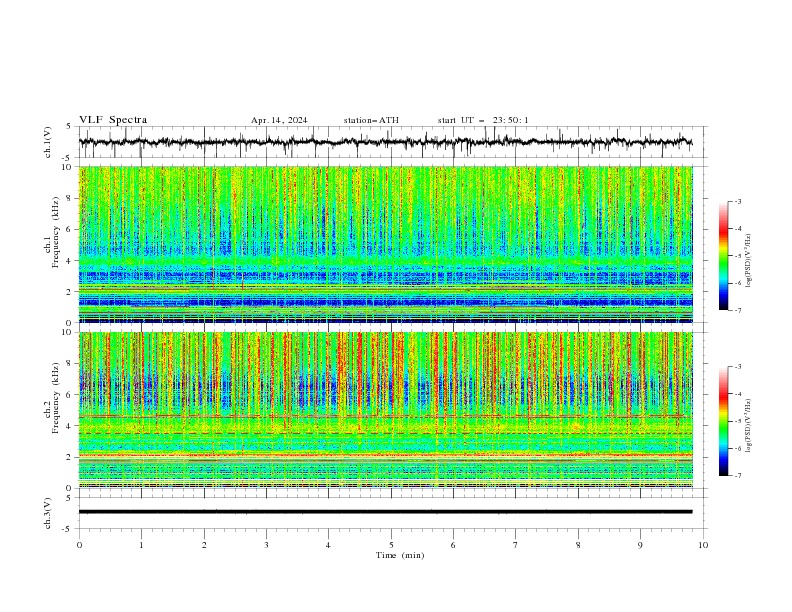The width and height of the screenshot is (792, 612).
Task: Click time axis tick label '5'
Action: coord(391,545)
